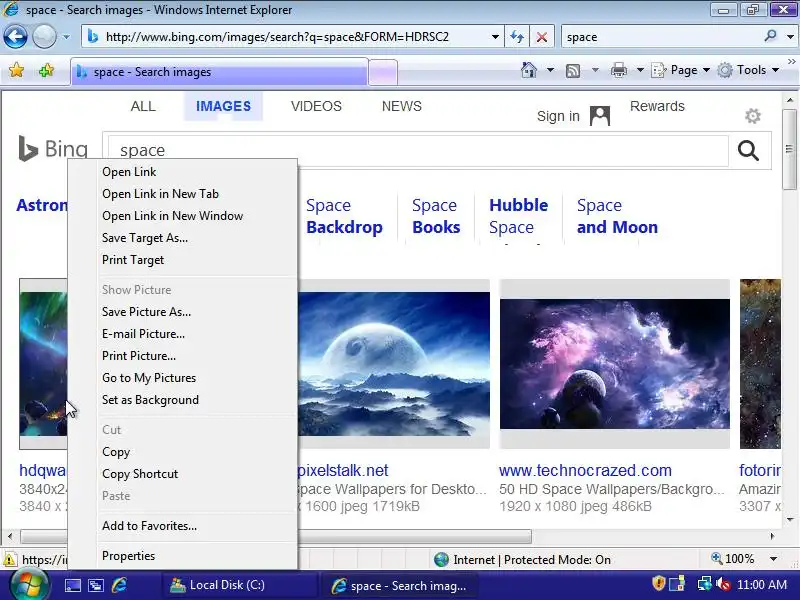The image size is (800, 600).
Task: Go back with the browser Back arrow
Action: 15,37
